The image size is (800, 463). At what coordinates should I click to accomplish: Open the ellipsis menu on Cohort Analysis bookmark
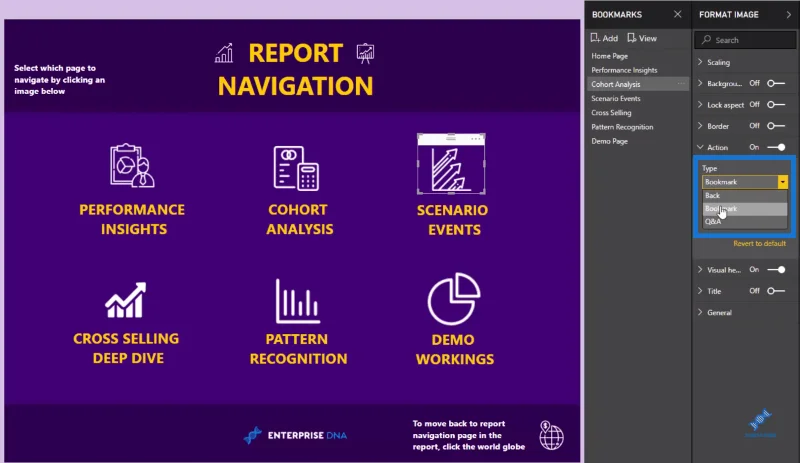point(681,84)
